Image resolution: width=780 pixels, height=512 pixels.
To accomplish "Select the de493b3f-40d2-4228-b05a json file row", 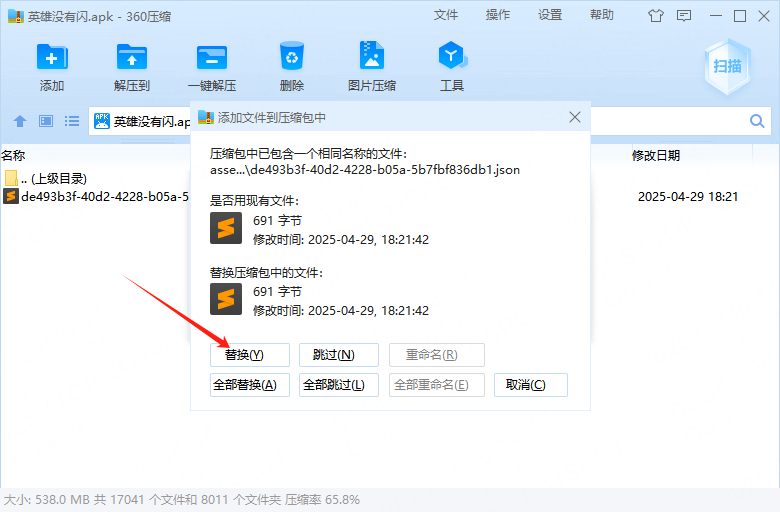I will (x=96, y=197).
